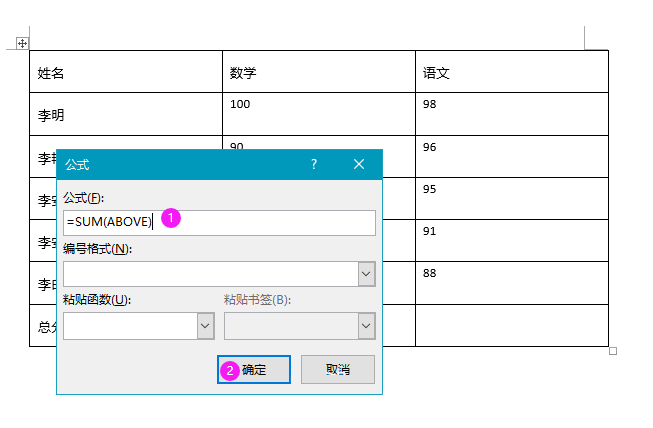
Task: Expand the 编号格式 dropdown arrow
Action: pos(366,274)
